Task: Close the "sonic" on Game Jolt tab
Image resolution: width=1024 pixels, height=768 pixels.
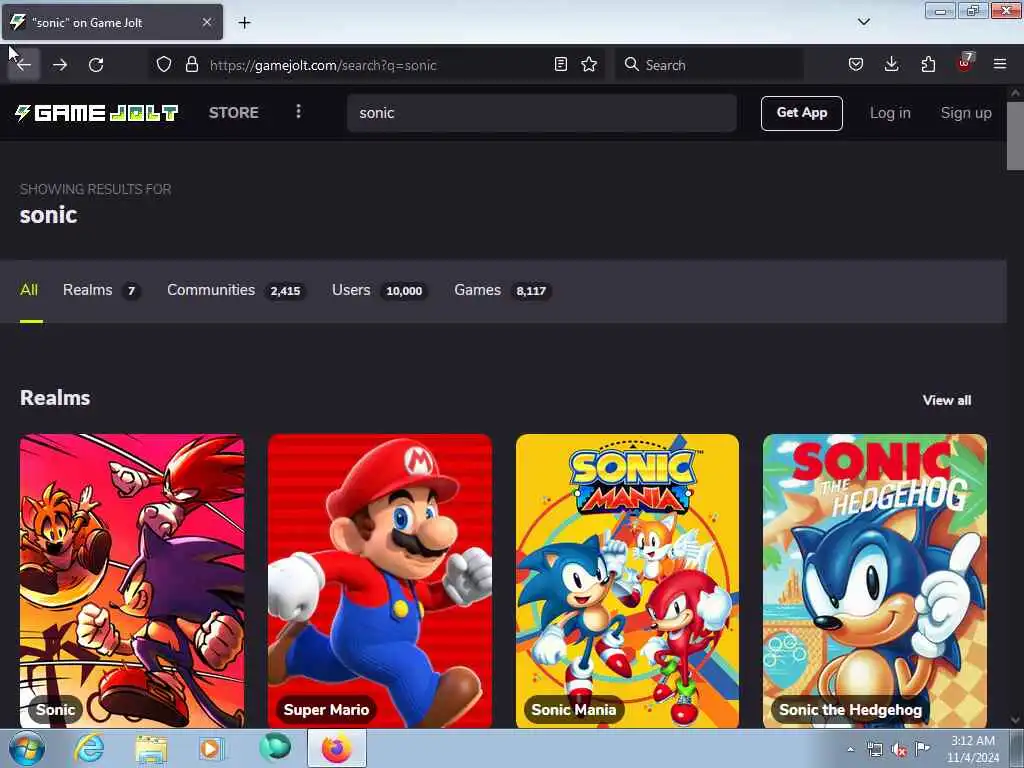Action: tap(207, 22)
